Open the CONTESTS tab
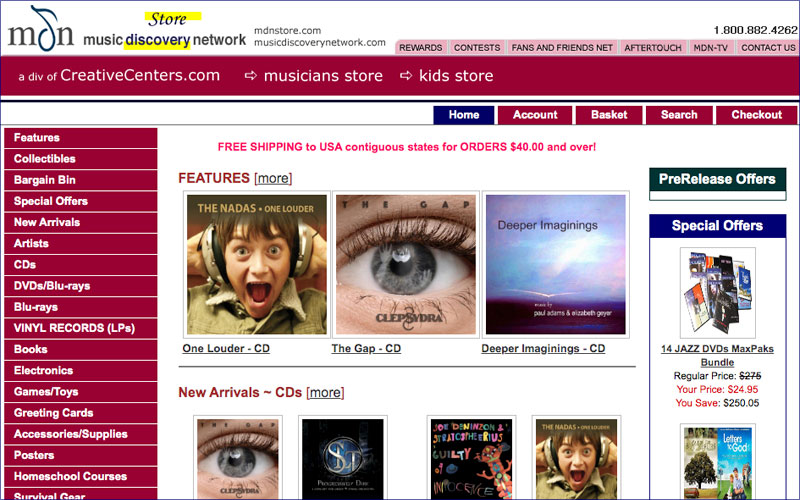Viewport: 800px width, 500px height. click(477, 47)
